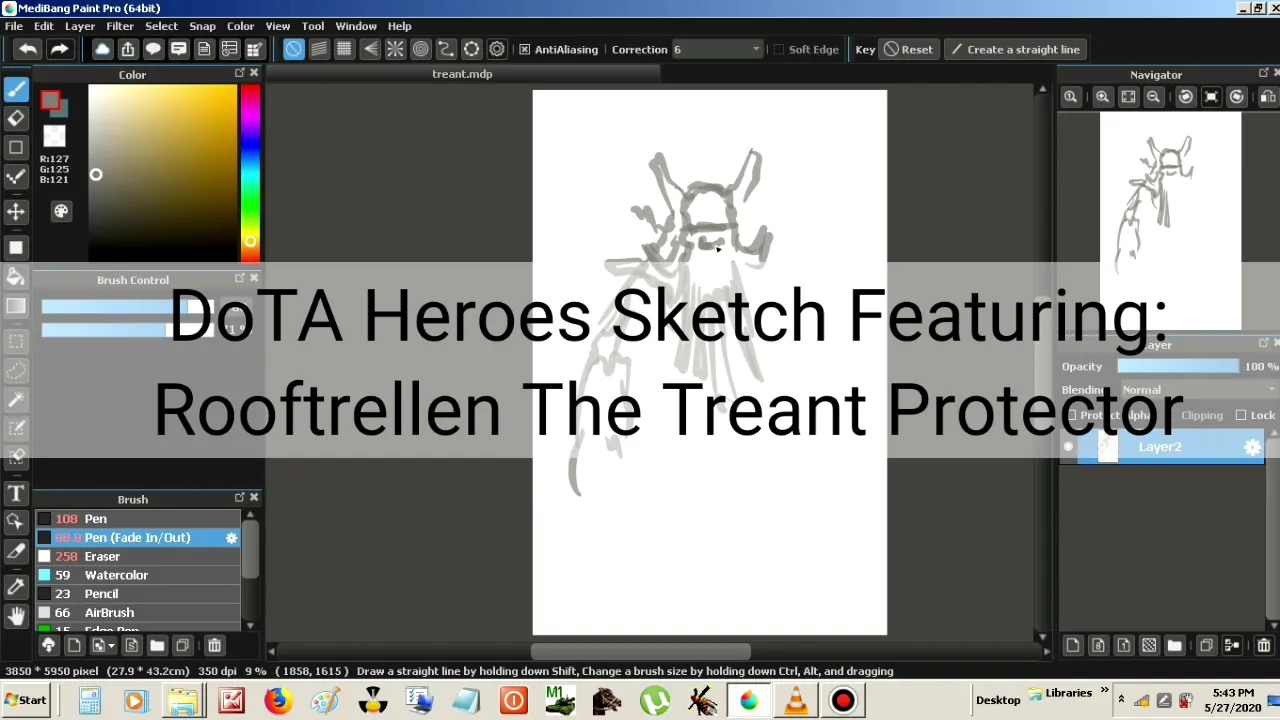Select the Hand pan tool
Viewport: 1280px width, 720px height.
click(x=16, y=615)
